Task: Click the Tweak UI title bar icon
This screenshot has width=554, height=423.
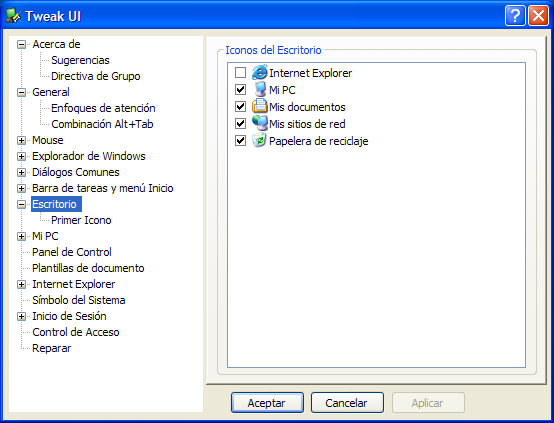Action: click(13, 16)
